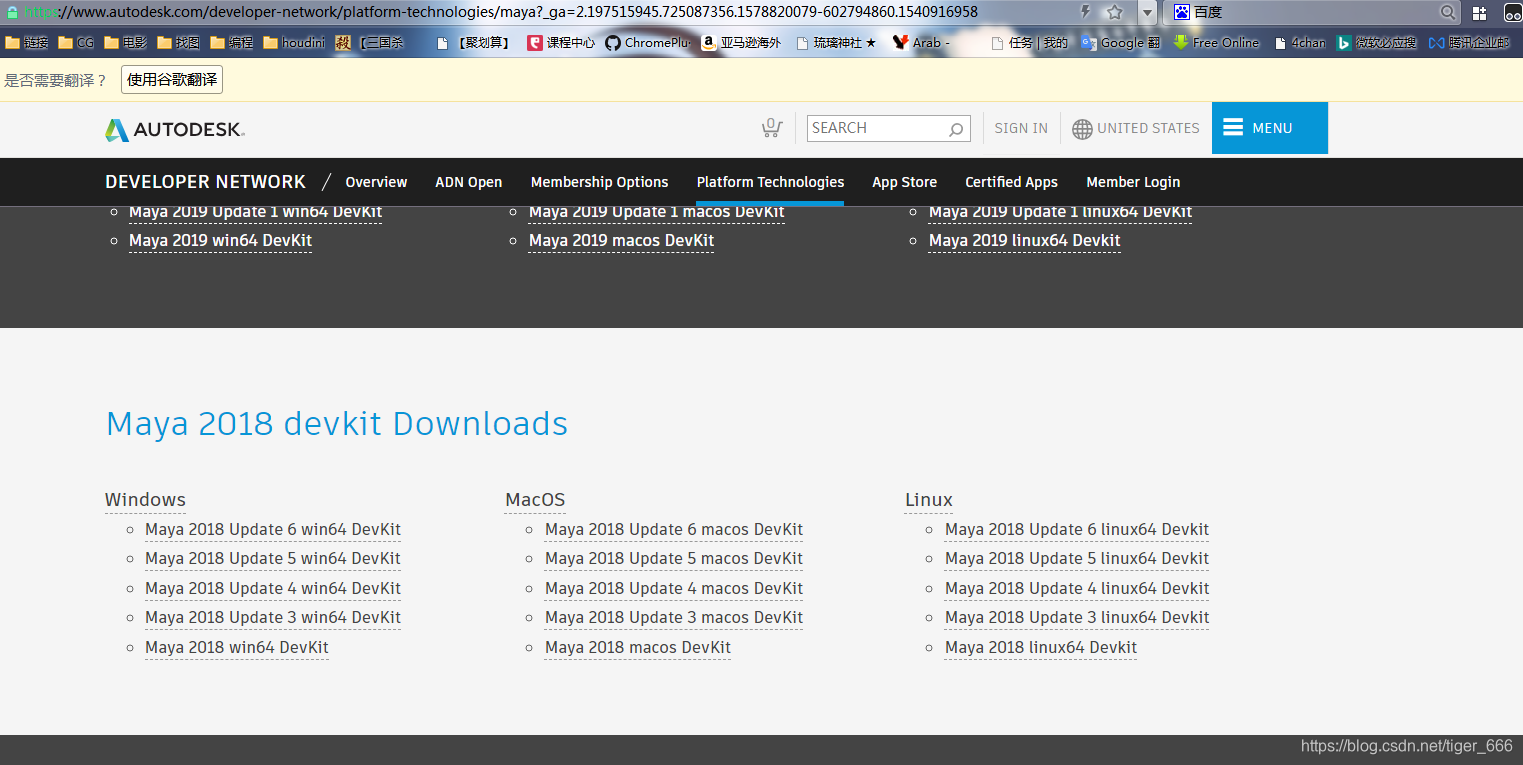Download Maya 2018 Update 4 macos DevKit
1523x765 pixels.
click(674, 589)
